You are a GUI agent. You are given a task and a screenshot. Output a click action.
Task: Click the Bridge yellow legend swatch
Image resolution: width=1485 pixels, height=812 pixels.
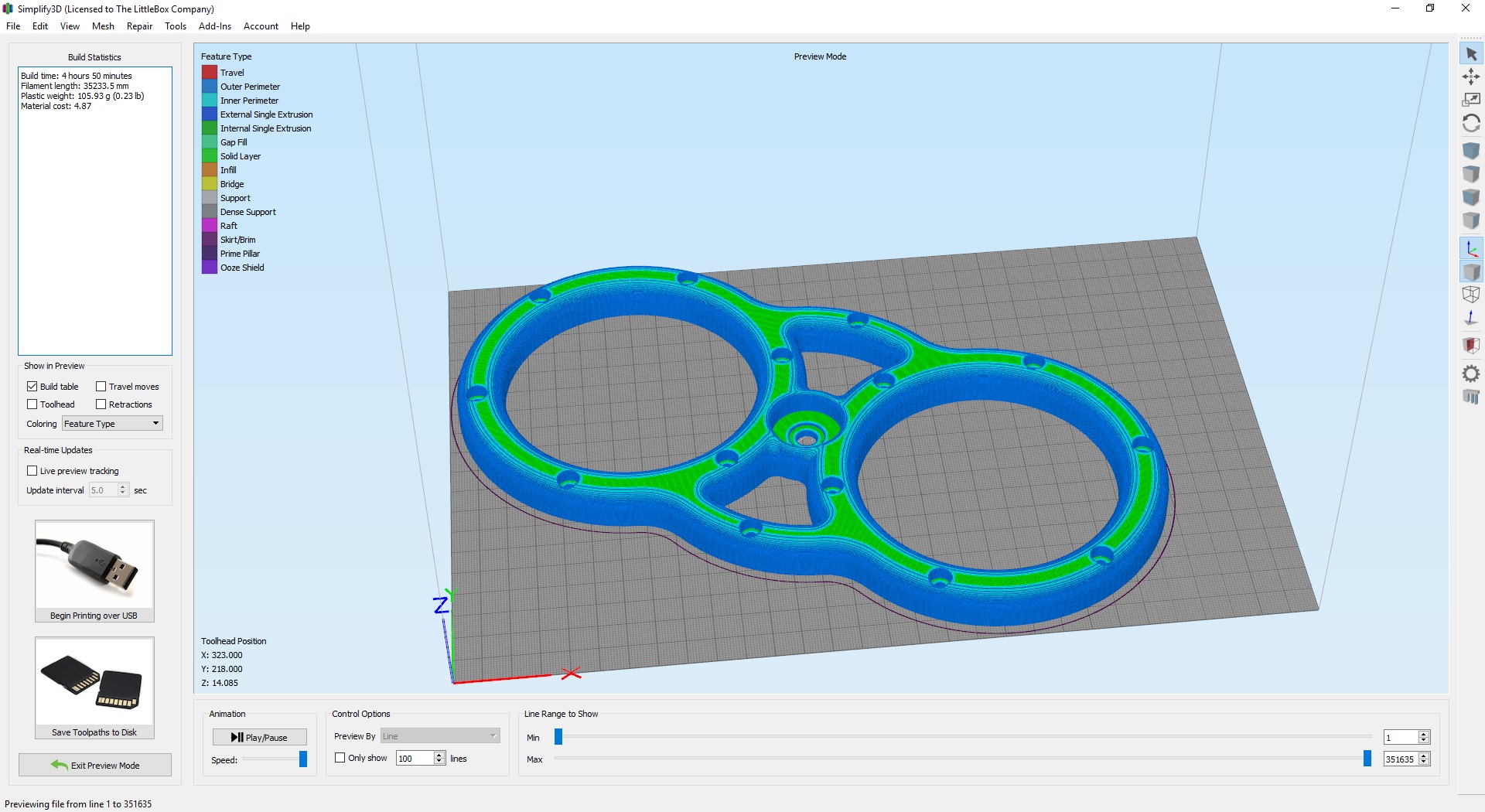[209, 183]
